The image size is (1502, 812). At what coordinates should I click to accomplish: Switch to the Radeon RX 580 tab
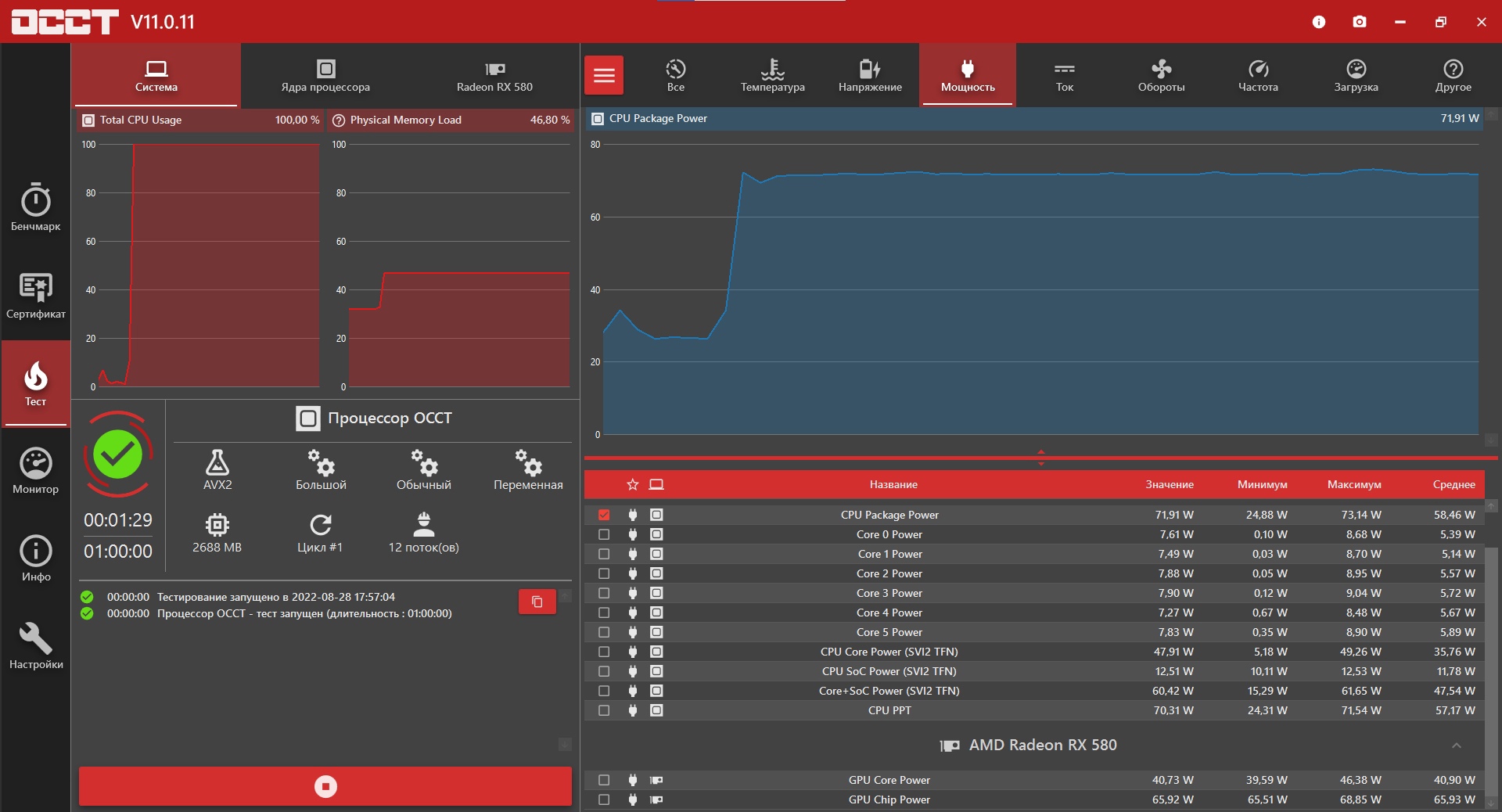(x=494, y=75)
